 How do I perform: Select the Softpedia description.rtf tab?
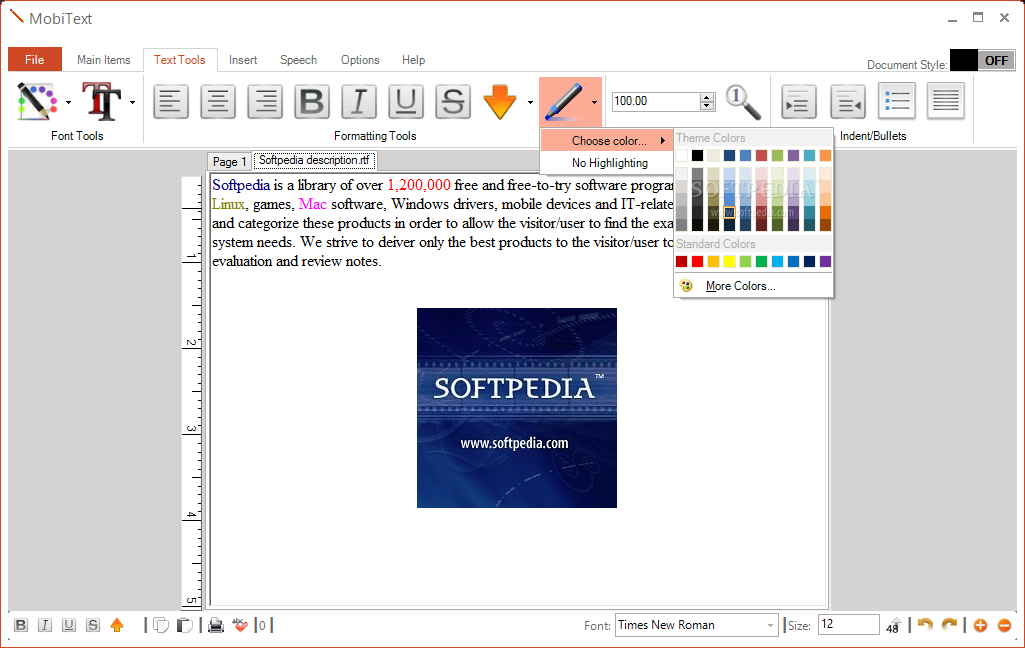tap(314, 160)
